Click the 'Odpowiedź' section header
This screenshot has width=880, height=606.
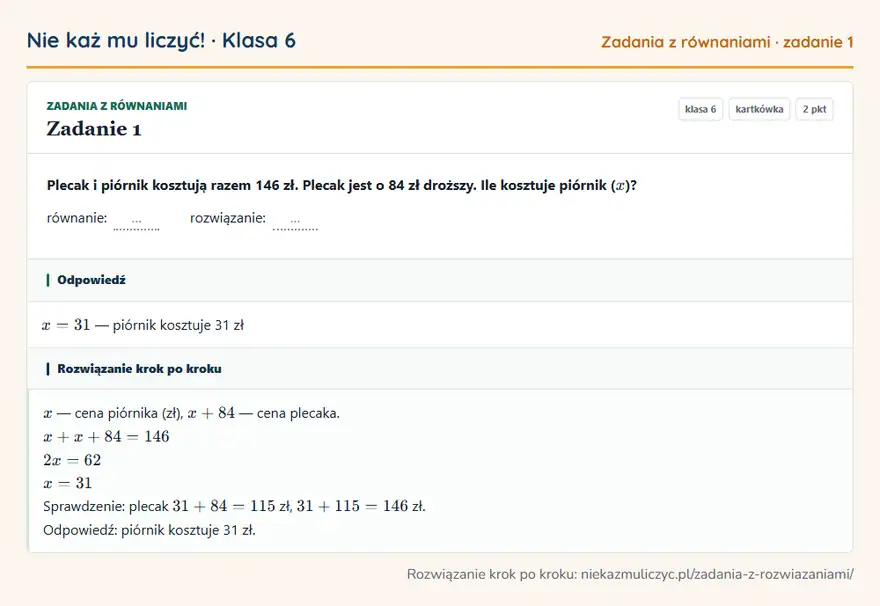click(440, 280)
